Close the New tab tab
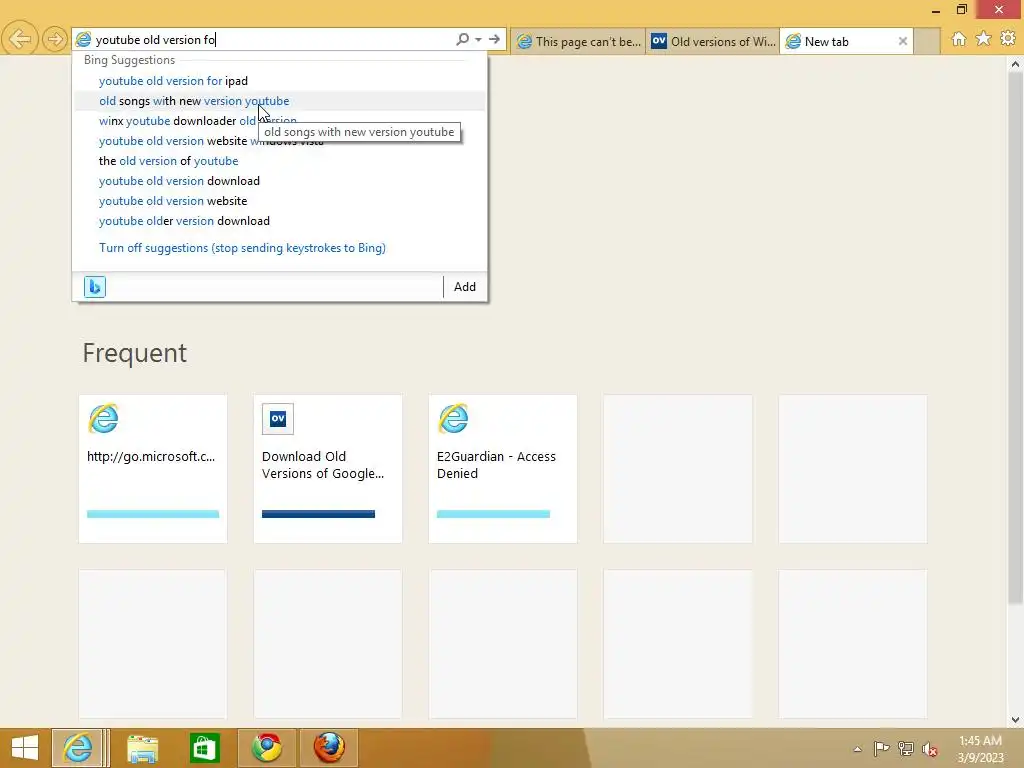Image resolution: width=1024 pixels, height=768 pixels. tap(903, 41)
